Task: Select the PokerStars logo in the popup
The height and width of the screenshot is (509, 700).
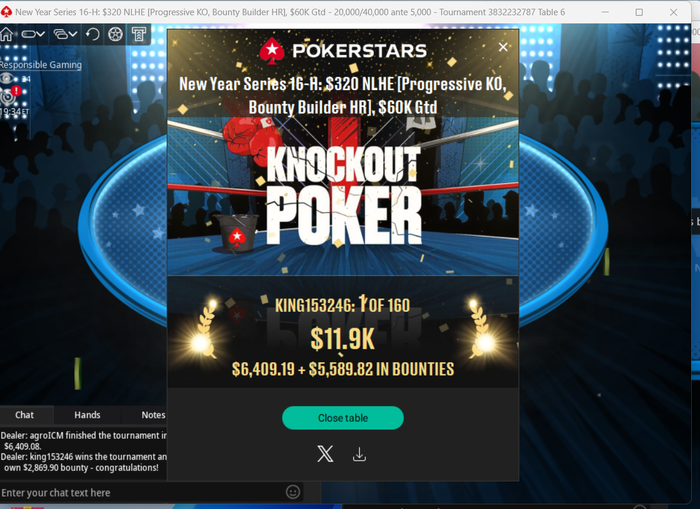Action: pos(343,50)
